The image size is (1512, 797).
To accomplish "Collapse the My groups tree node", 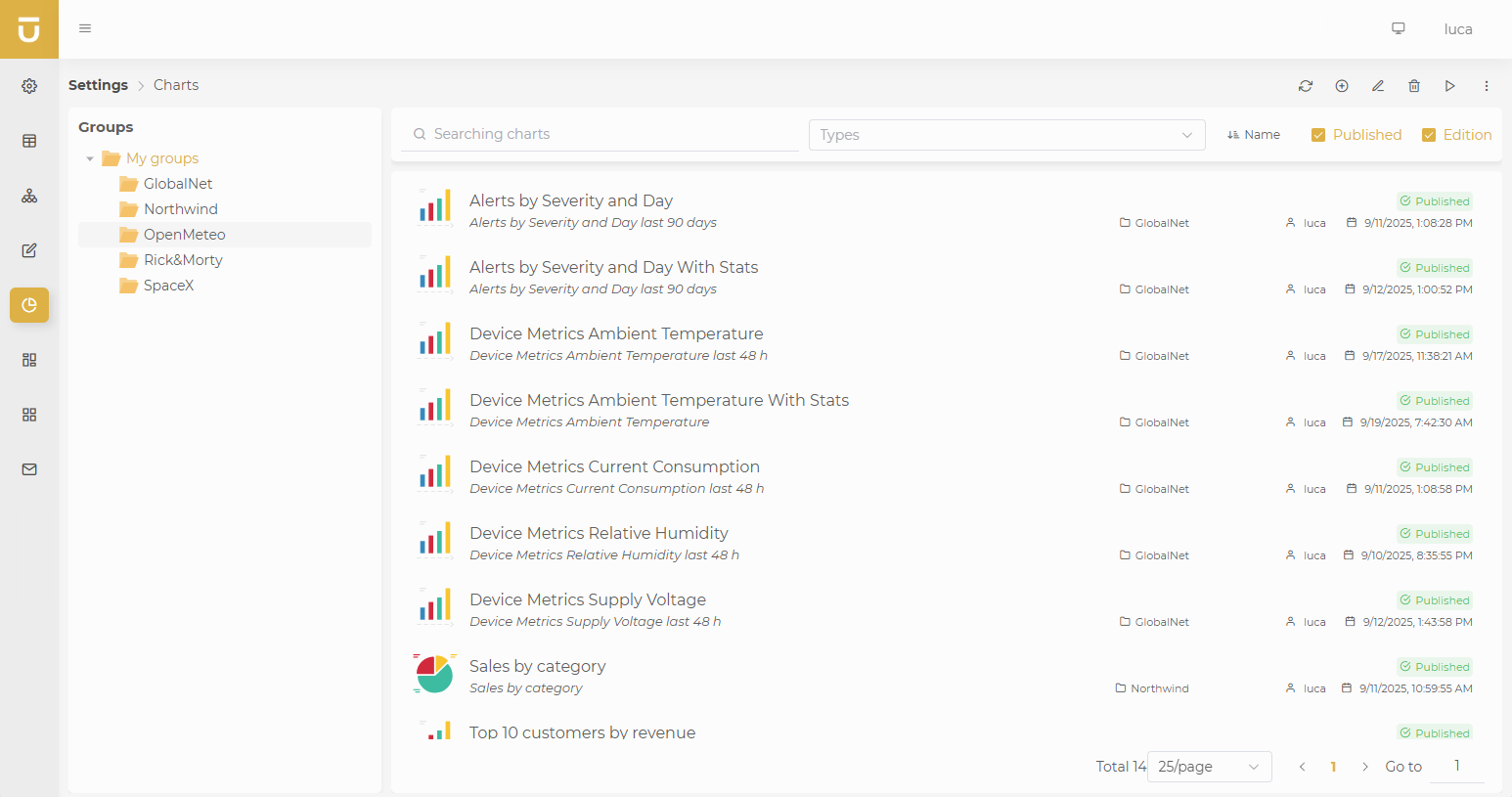I will tap(90, 158).
